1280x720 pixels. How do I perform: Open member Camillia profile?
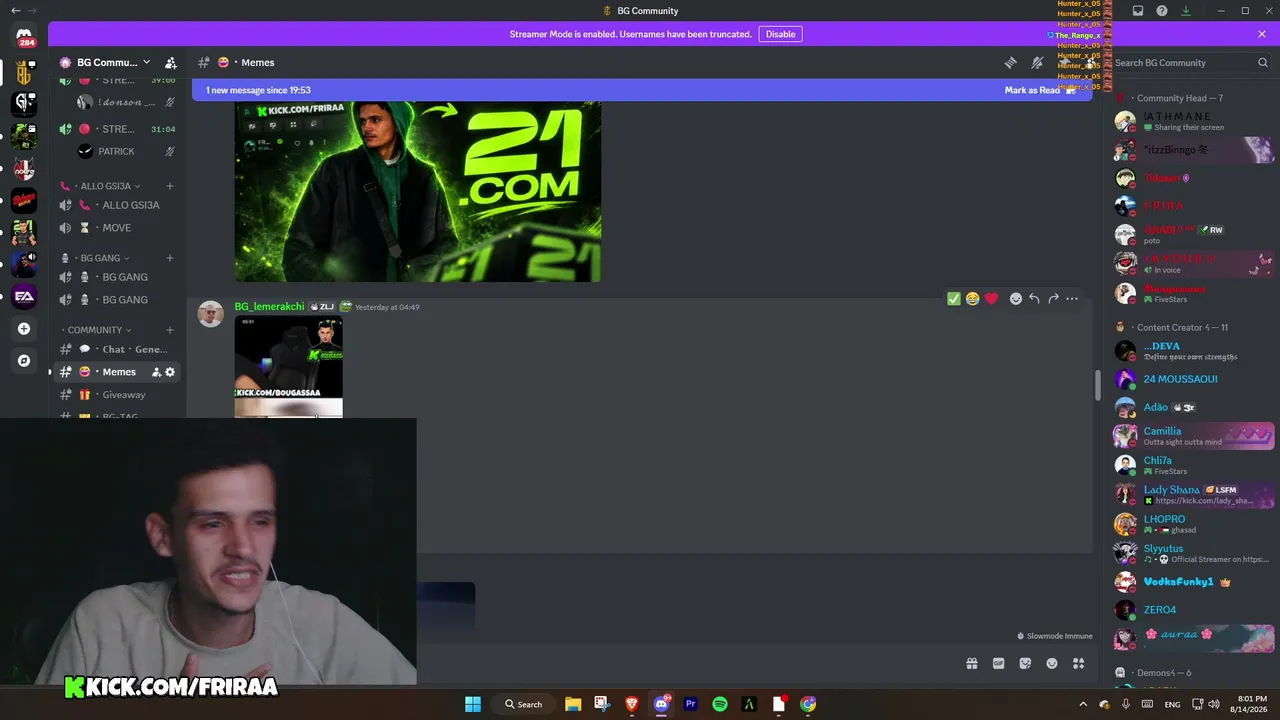click(x=1194, y=436)
